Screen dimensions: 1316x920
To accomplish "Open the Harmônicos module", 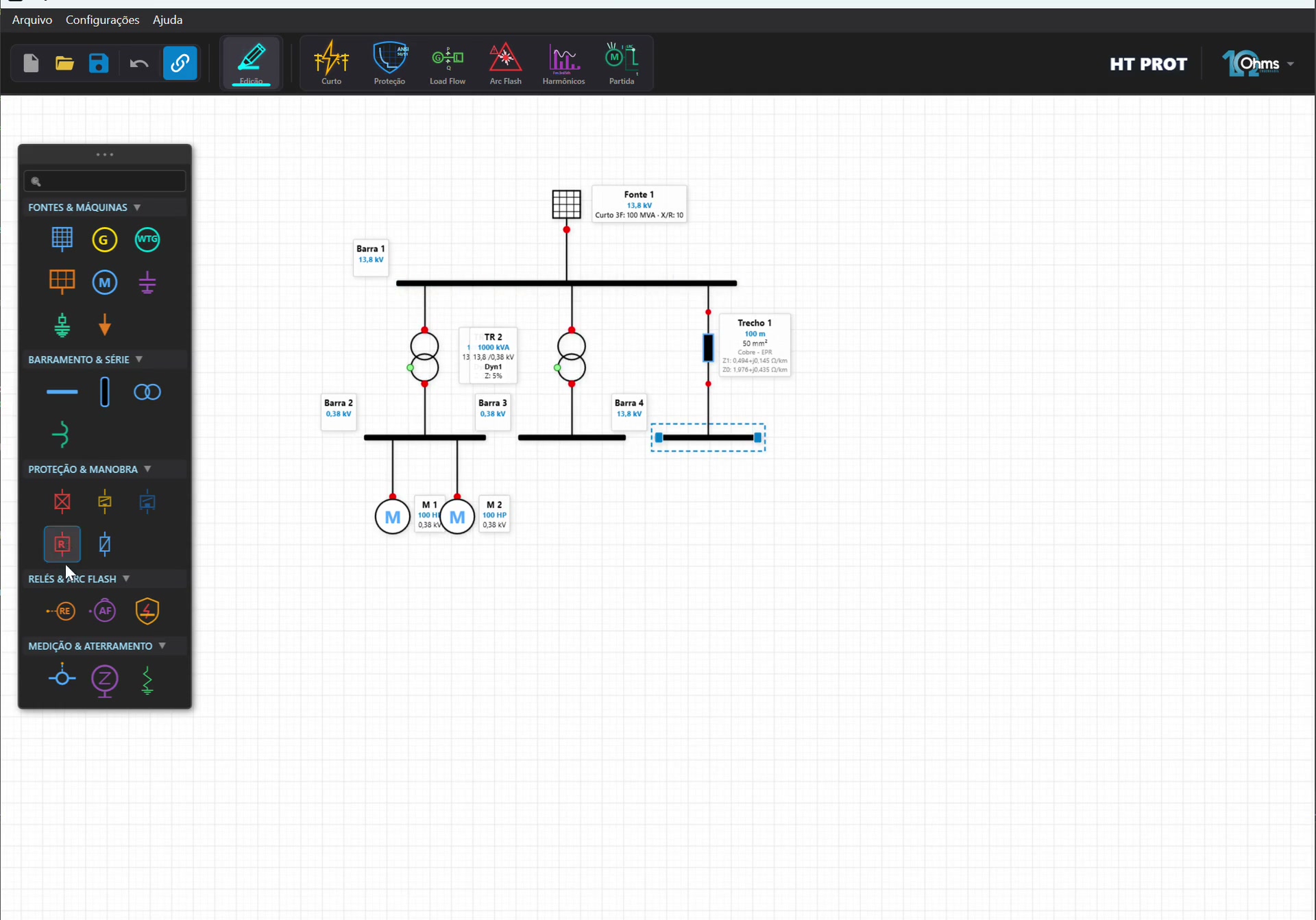I will 563,63.
